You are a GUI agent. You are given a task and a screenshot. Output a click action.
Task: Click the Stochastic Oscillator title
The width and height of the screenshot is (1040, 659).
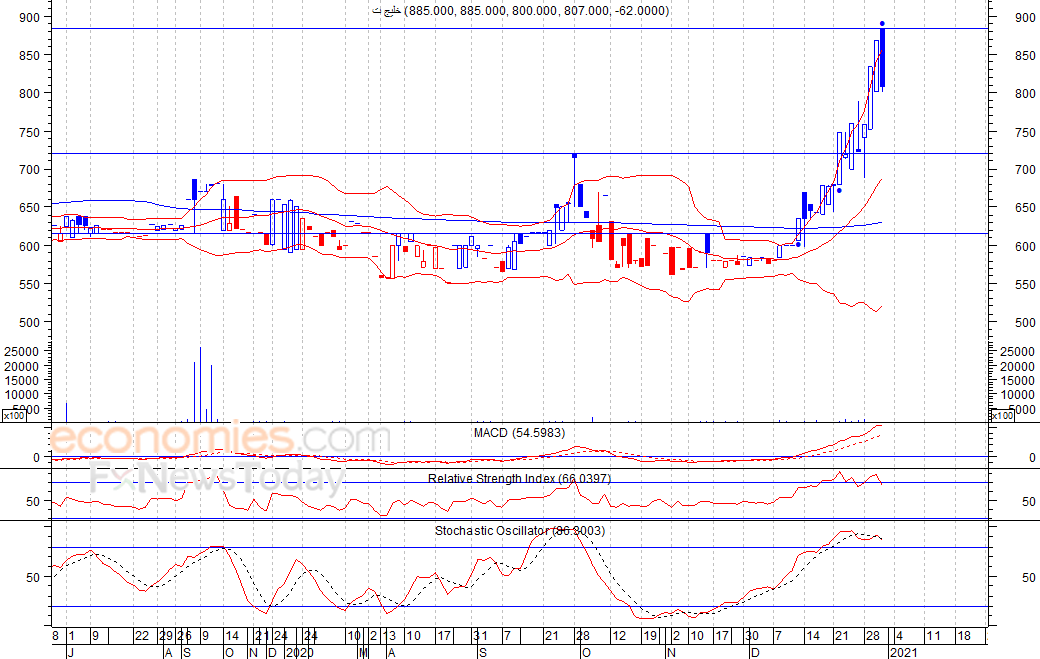point(519,530)
